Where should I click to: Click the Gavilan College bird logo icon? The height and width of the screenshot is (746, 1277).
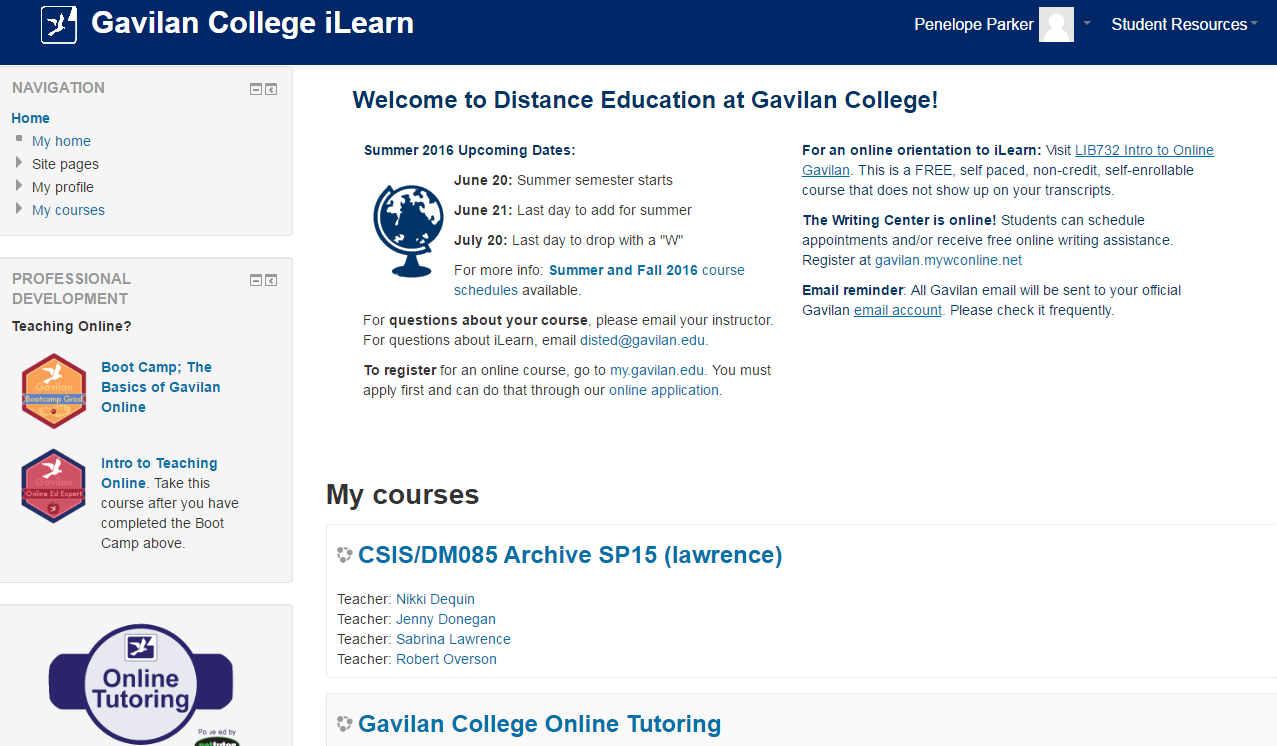tap(58, 24)
